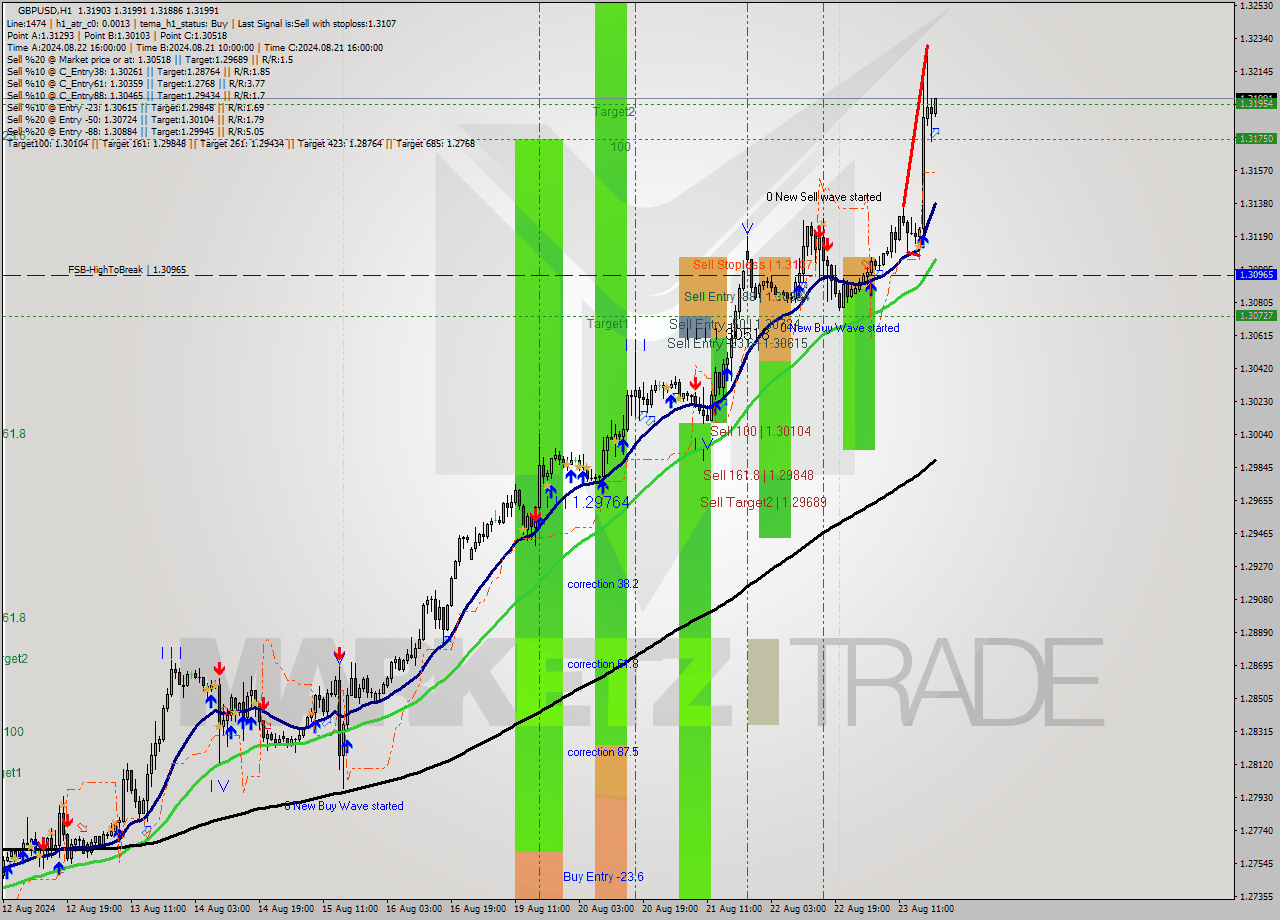The height and width of the screenshot is (920, 1280).
Task: Select the 'Sell 100 | 1.30104' label
Action: (761, 431)
